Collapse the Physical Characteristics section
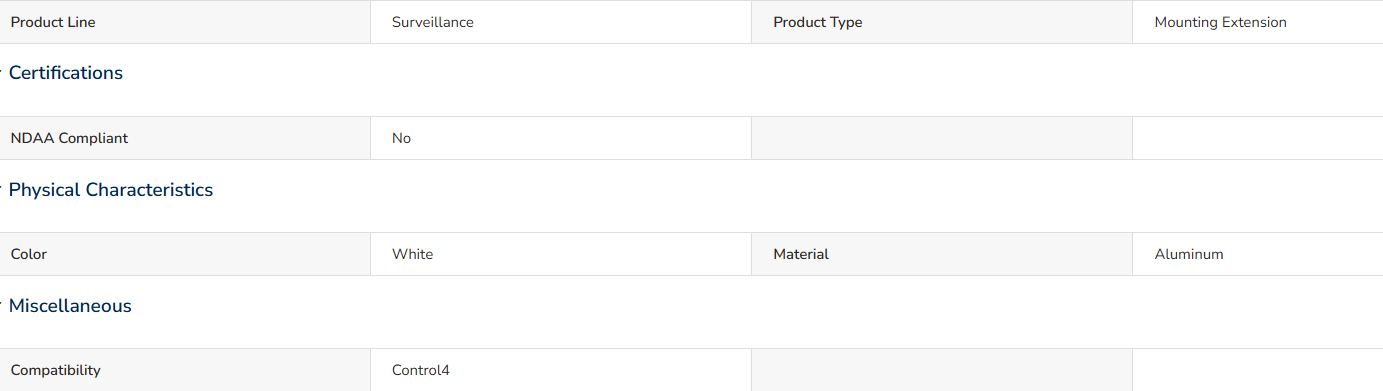The width and height of the screenshot is (1383, 391). 111,190
